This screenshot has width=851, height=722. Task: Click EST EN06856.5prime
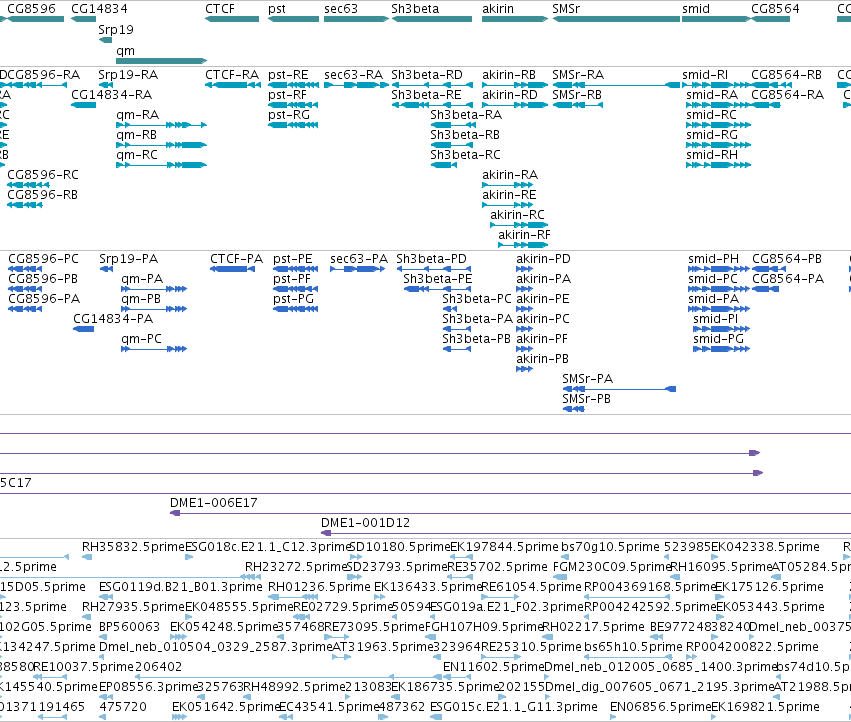pyautogui.click(x=613, y=718)
